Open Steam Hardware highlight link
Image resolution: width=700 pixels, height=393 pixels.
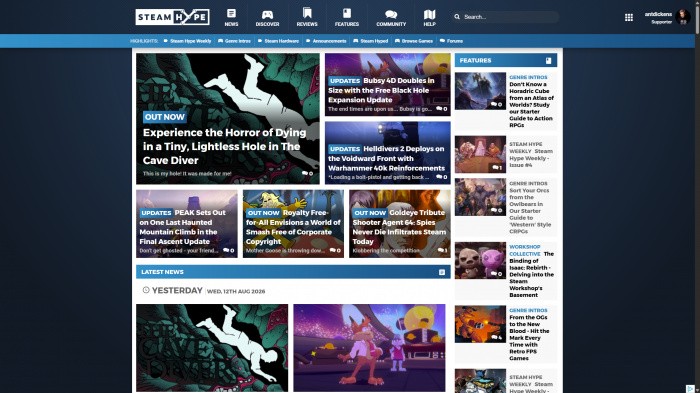coord(278,41)
